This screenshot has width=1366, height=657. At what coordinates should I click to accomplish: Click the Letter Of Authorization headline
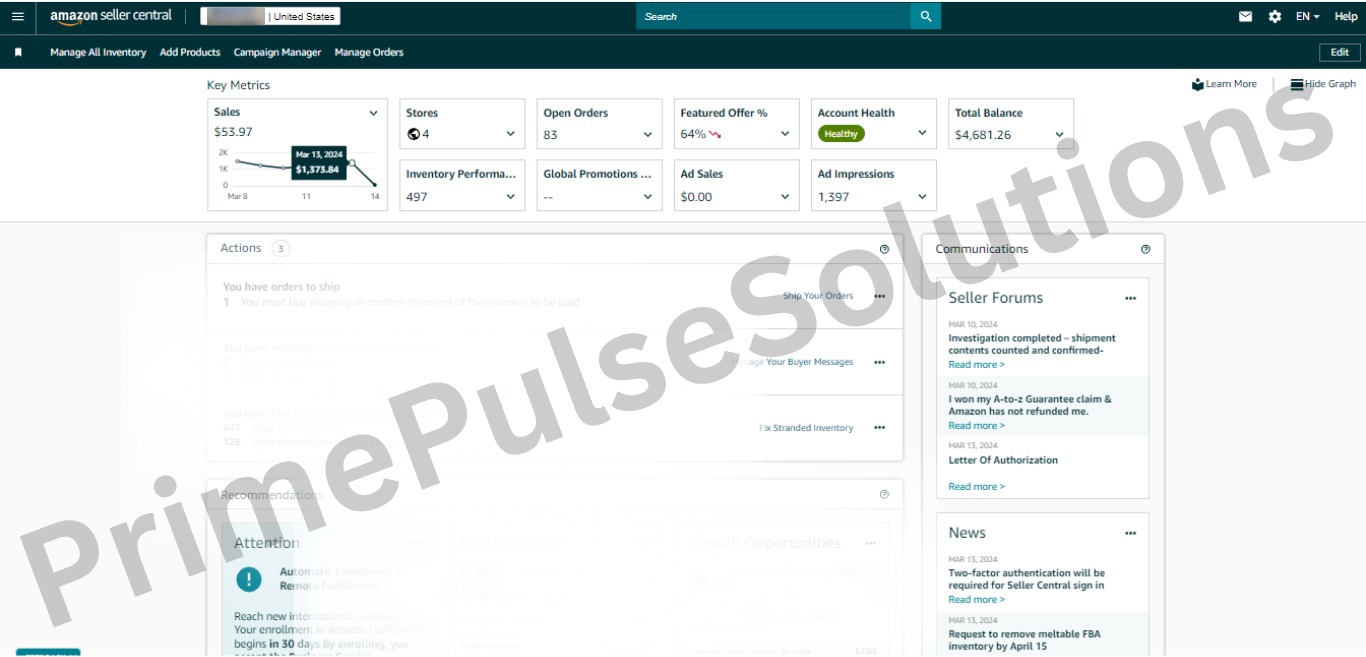1003,460
